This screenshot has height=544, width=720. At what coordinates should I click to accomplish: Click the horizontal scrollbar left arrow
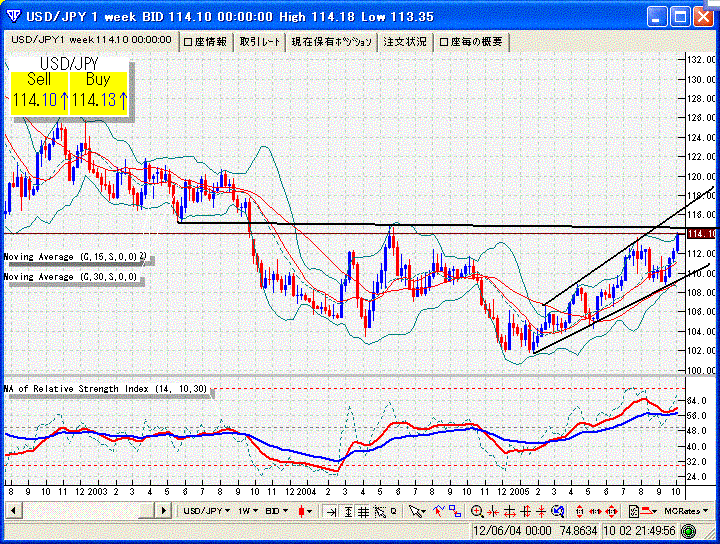coord(13,511)
